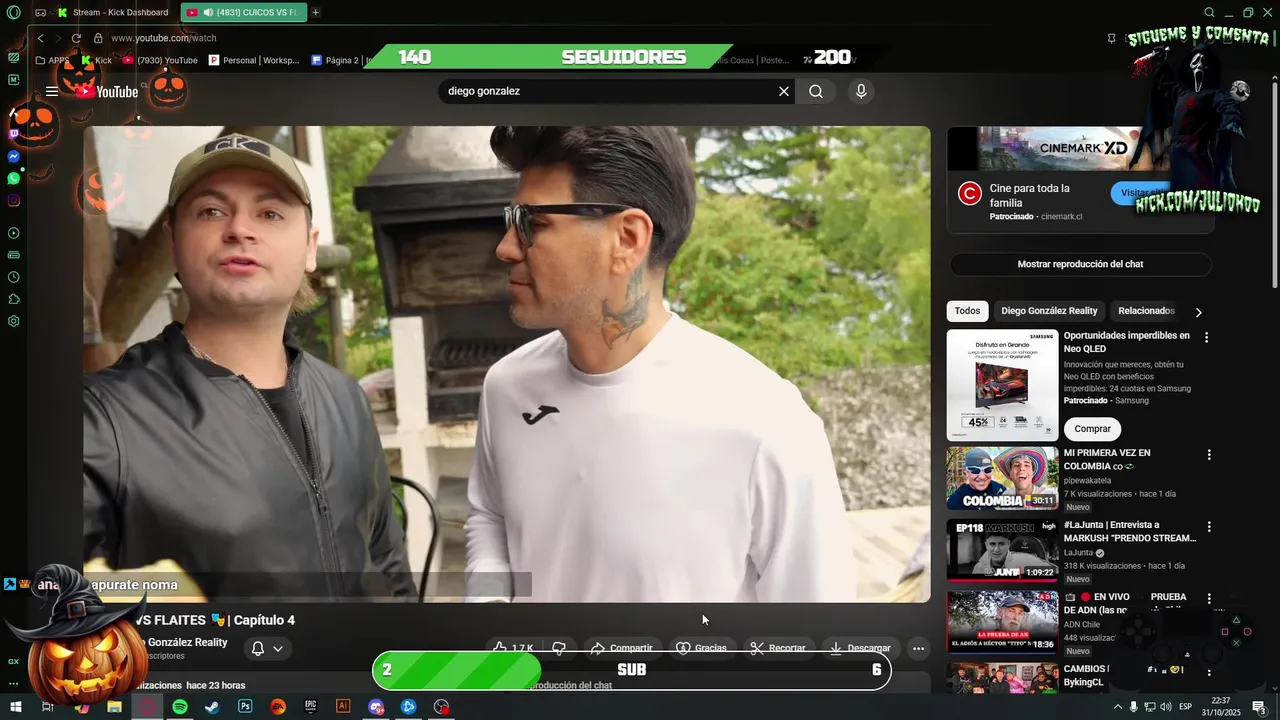Screen dimensions: 1280x720
Task: Open the Personal | Worksp... bookmark
Action: (x=254, y=60)
